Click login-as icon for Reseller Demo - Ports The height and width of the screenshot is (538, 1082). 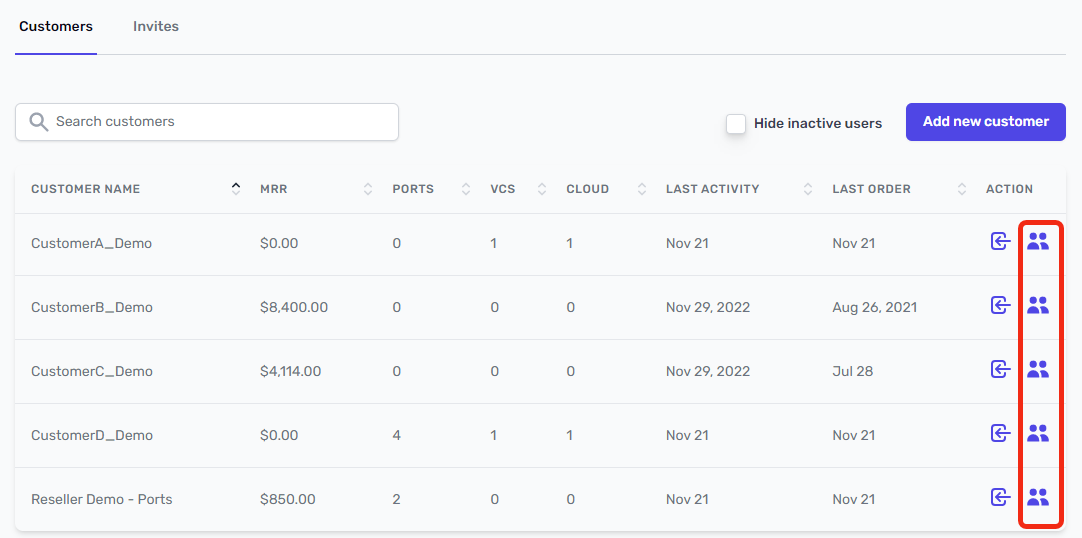(x=1001, y=497)
